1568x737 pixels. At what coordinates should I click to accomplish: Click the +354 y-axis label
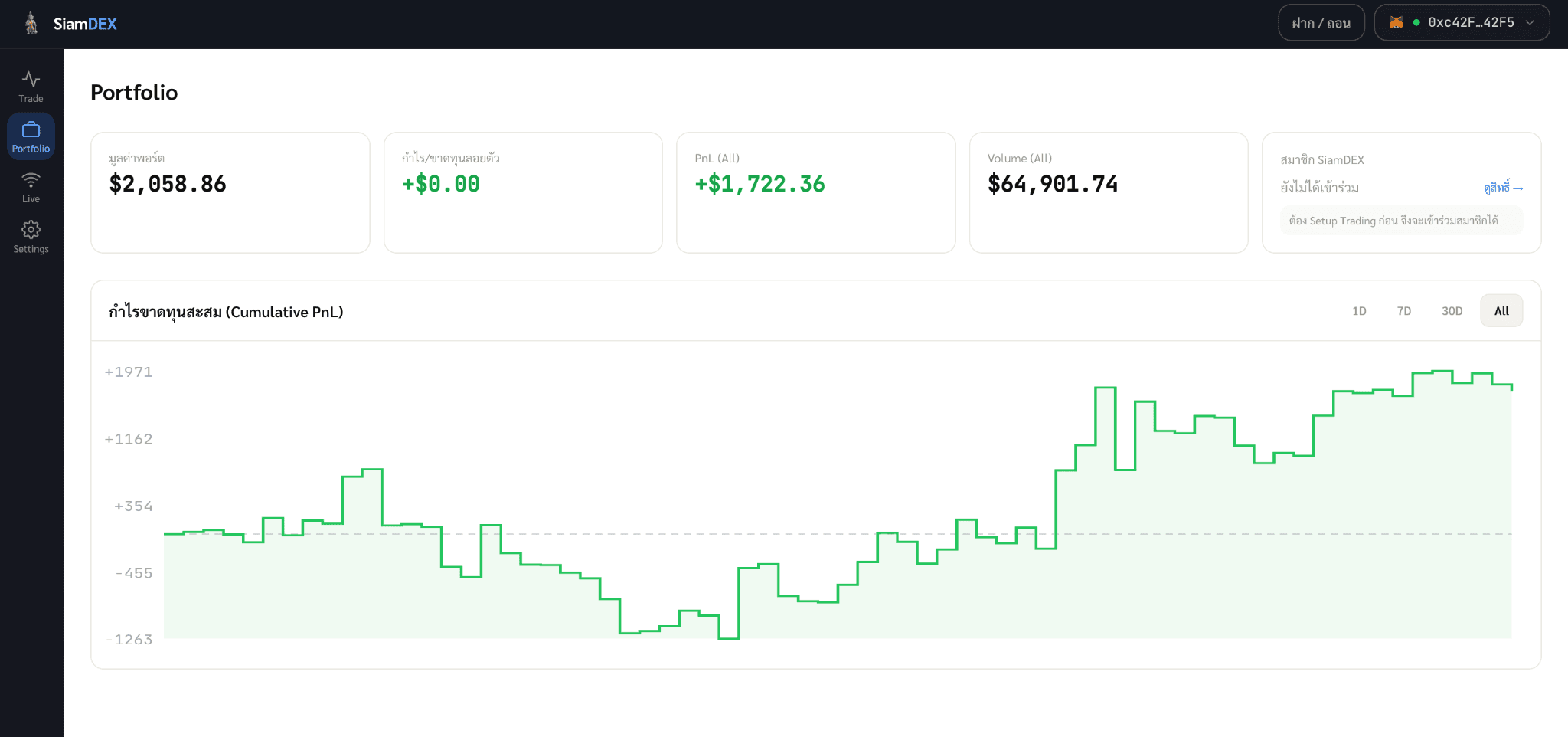133,506
